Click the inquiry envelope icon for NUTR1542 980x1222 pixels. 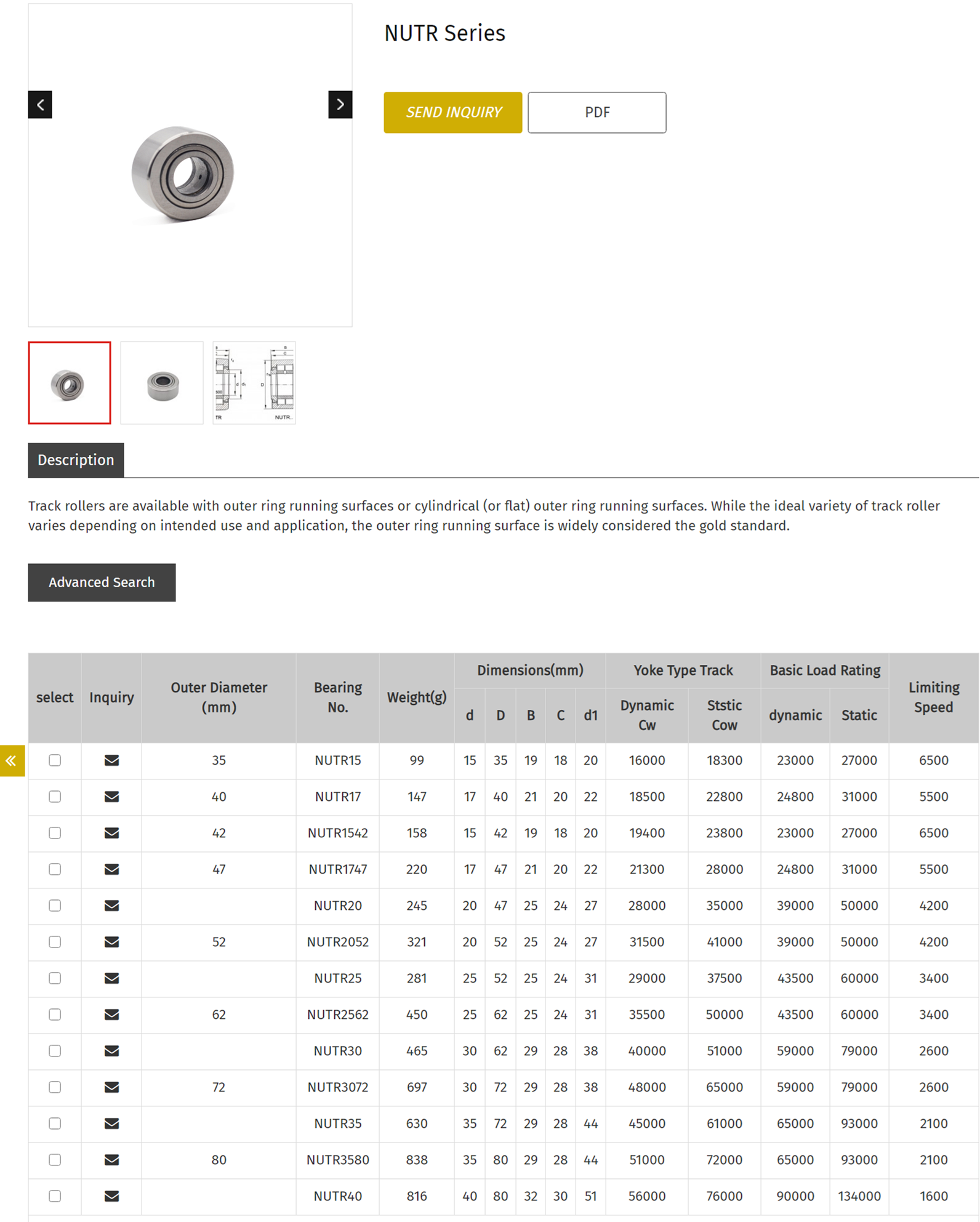pyautogui.click(x=111, y=833)
